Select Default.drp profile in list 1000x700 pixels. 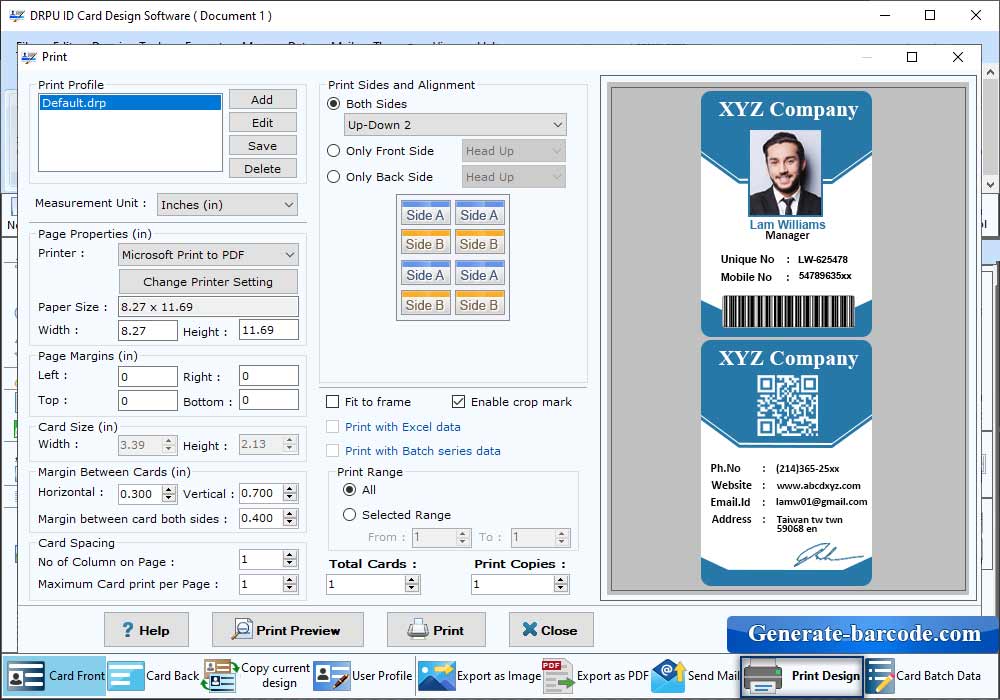(x=130, y=103)
